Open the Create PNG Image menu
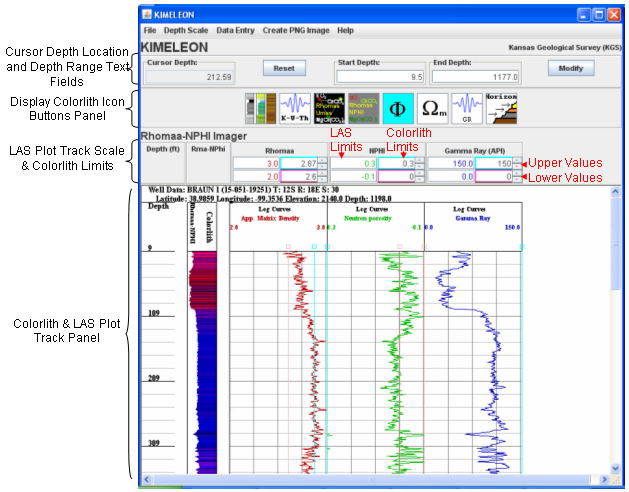The image size is (629, 492). [x=296, y=30]
